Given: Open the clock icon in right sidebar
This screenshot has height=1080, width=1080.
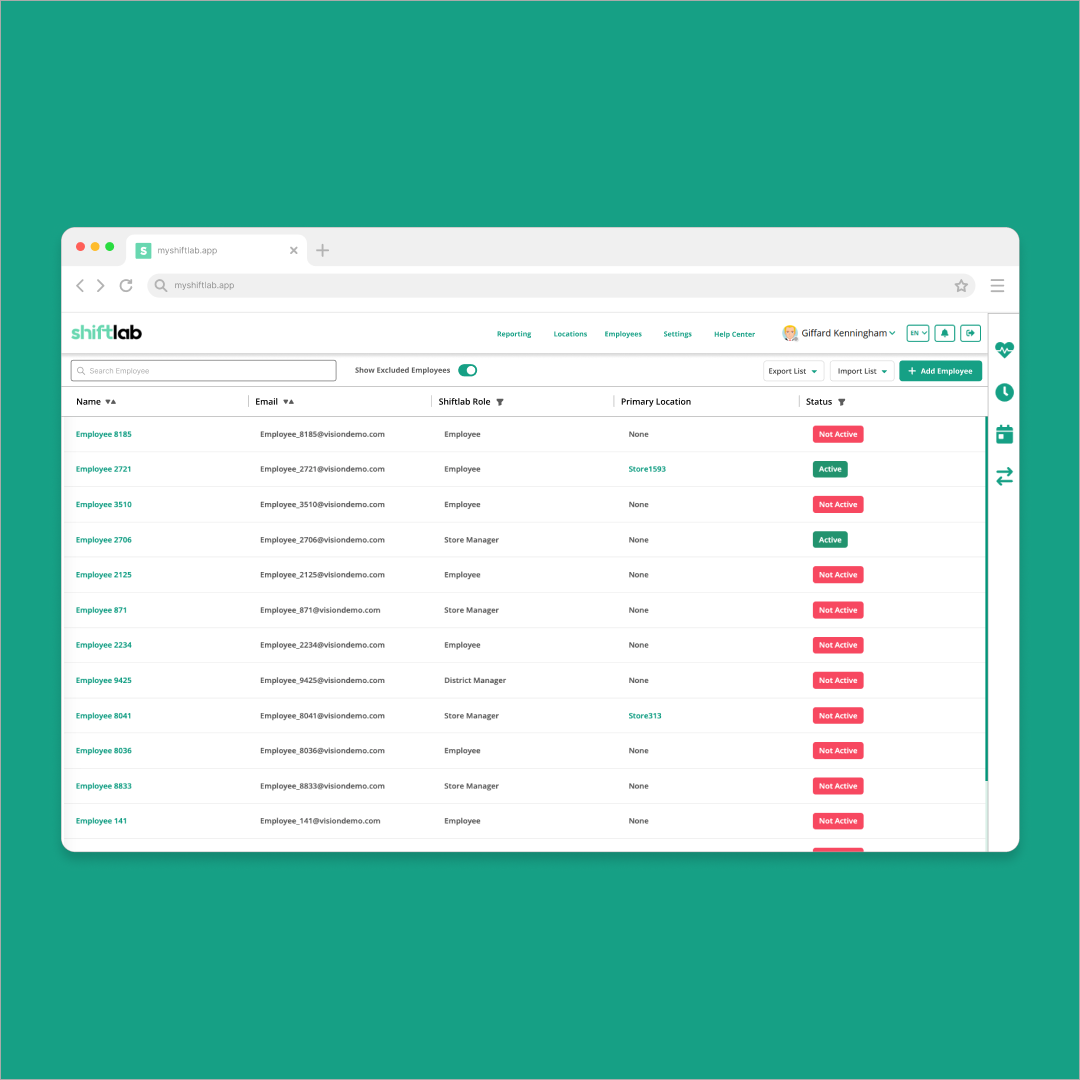Looking at the screenshot, I should pos(1004,393).
